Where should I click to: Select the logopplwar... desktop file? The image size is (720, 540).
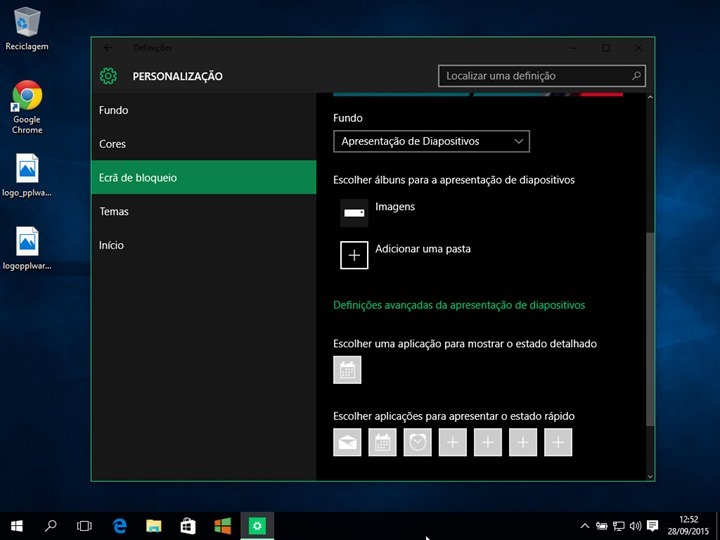(27, 248)
